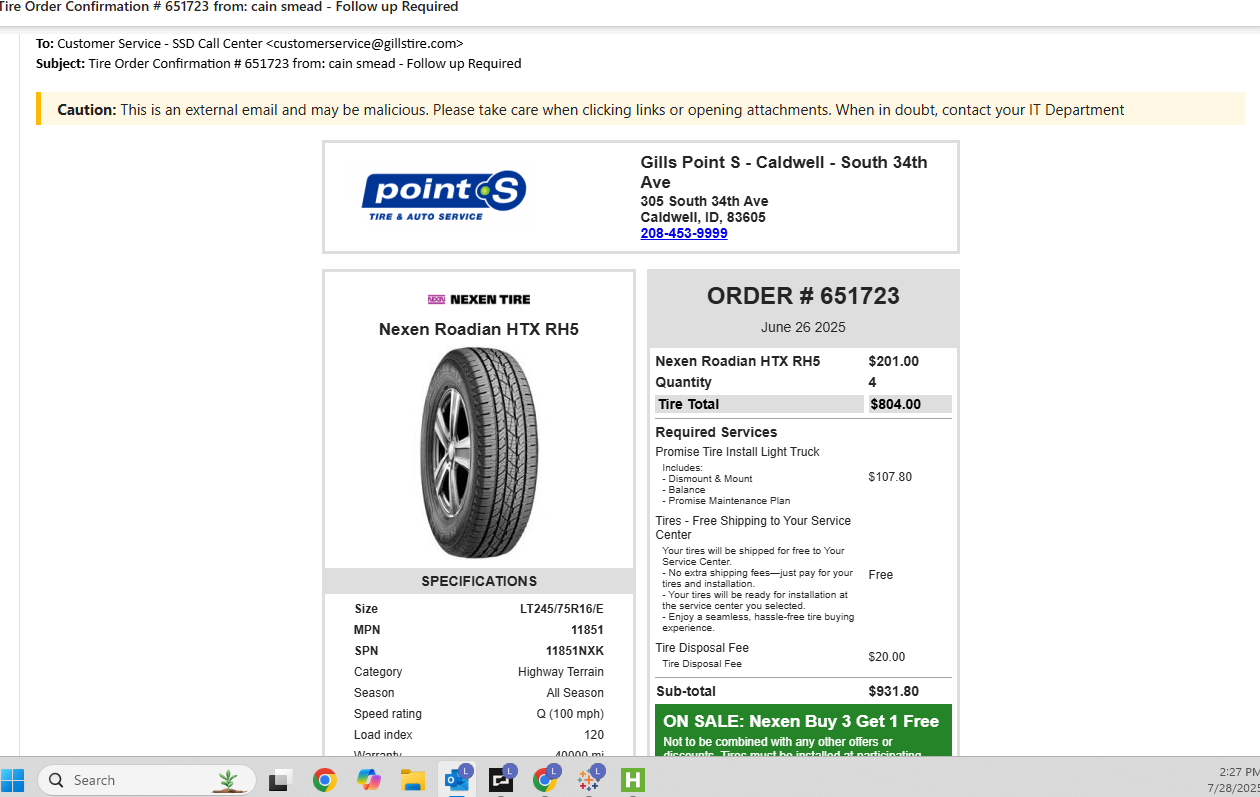1260x797 pixels.
Task: Click the Quantity value 4
Action: tap(873, 382)
